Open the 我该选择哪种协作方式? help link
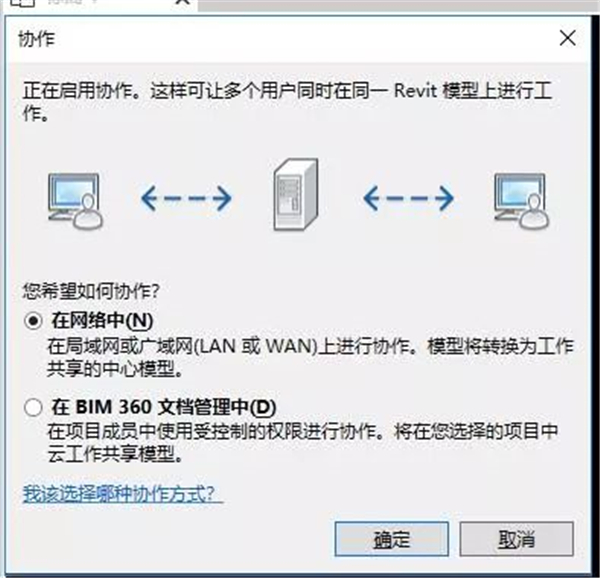This screenshot has width=600, height=578. (x=123, y=494)
